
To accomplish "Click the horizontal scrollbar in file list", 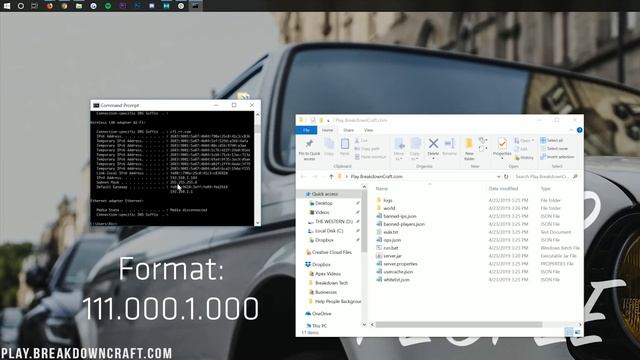I will 459,324.
